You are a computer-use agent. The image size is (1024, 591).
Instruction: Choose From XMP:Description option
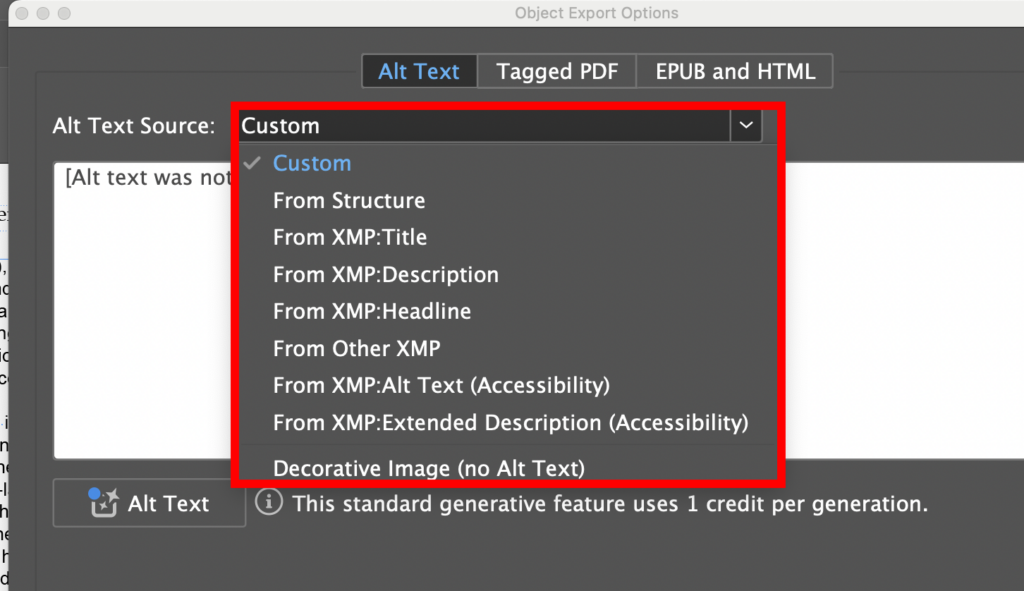[x=385, y=274]
